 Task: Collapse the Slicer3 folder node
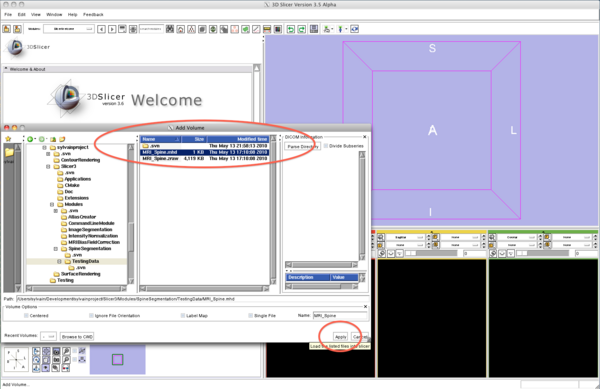pos(48,166)
